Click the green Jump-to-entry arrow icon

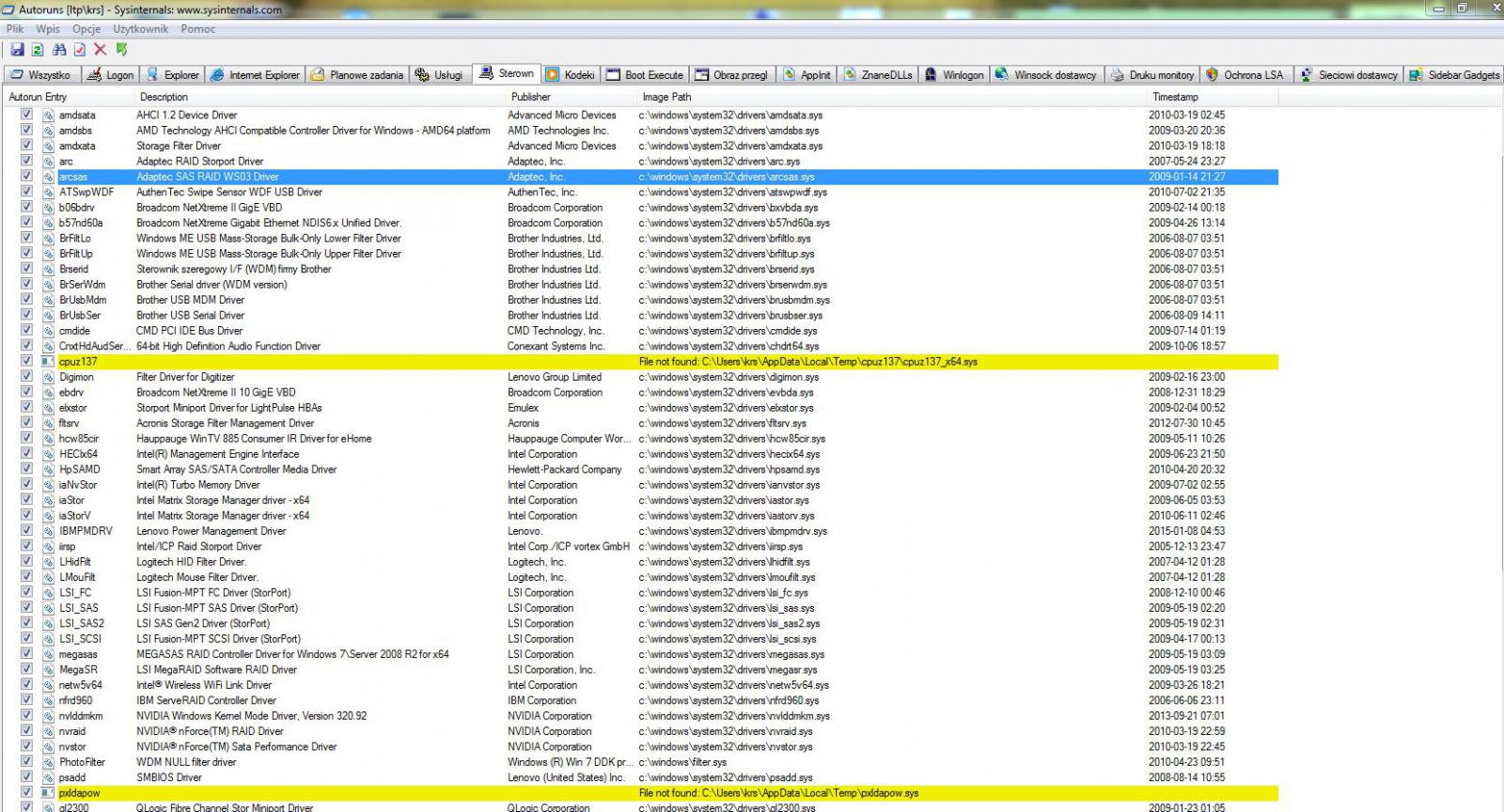tap(121, 49)
